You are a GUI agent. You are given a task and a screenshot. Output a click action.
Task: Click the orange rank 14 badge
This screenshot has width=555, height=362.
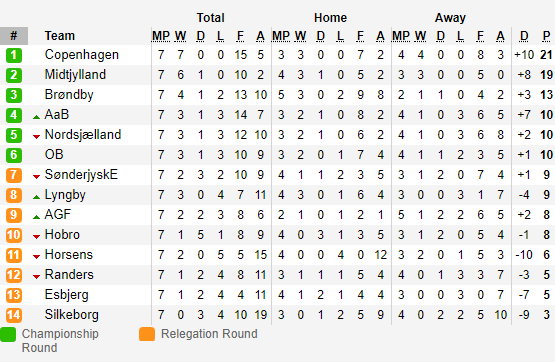point(14,315)
